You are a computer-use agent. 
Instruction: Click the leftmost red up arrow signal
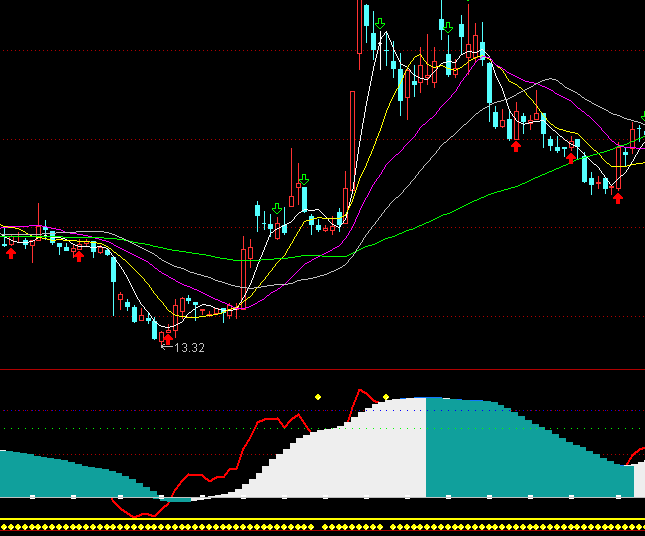[x=11, y=255]
